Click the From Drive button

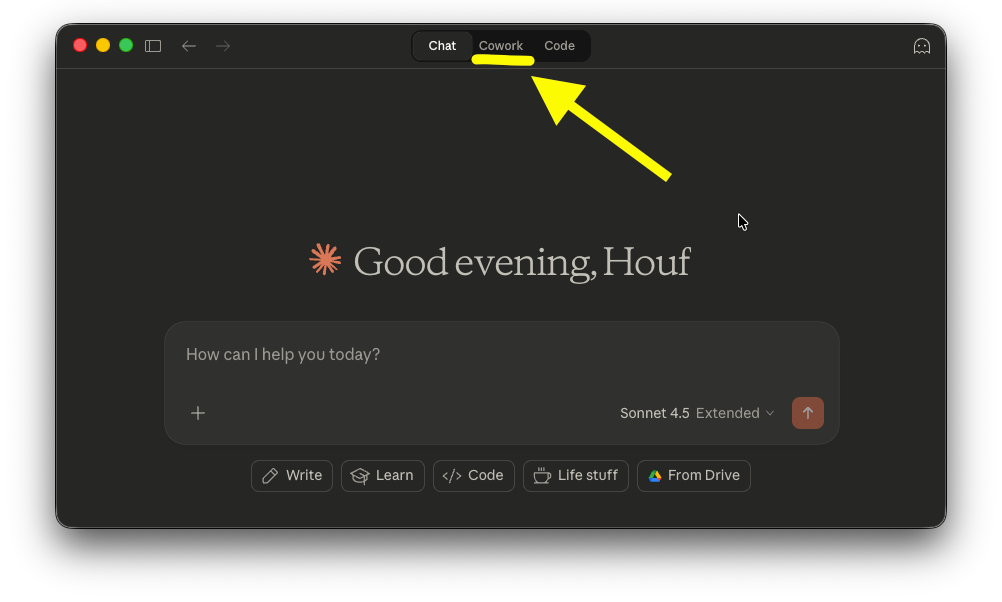[x=693, y=475]
